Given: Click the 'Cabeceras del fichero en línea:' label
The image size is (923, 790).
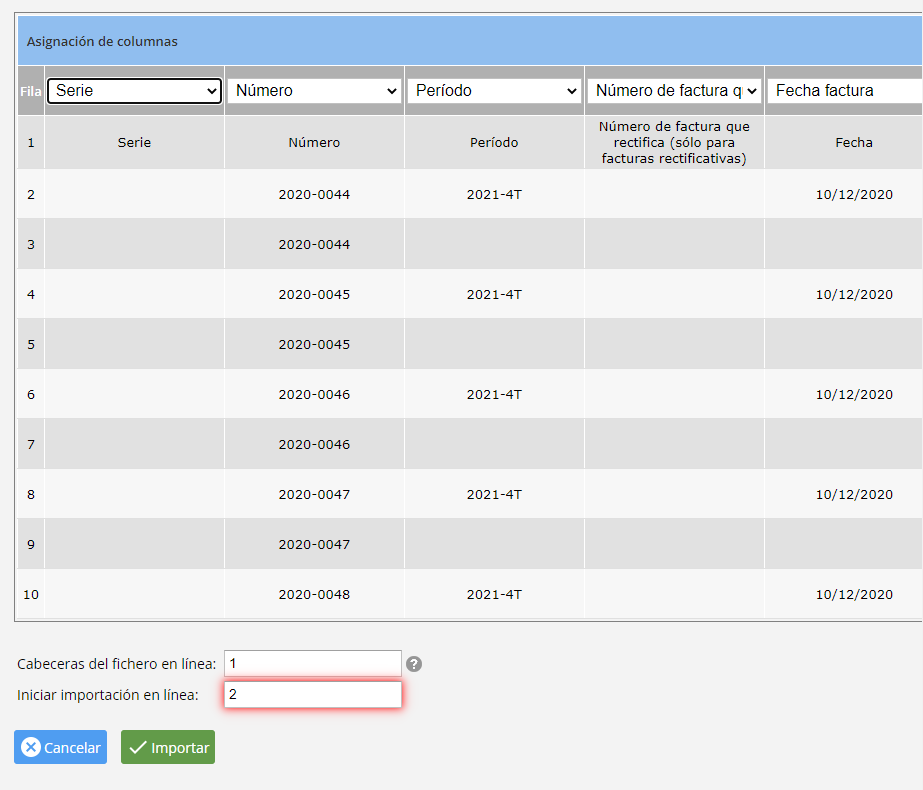Looking at the screenshot, I should point(117,664).
